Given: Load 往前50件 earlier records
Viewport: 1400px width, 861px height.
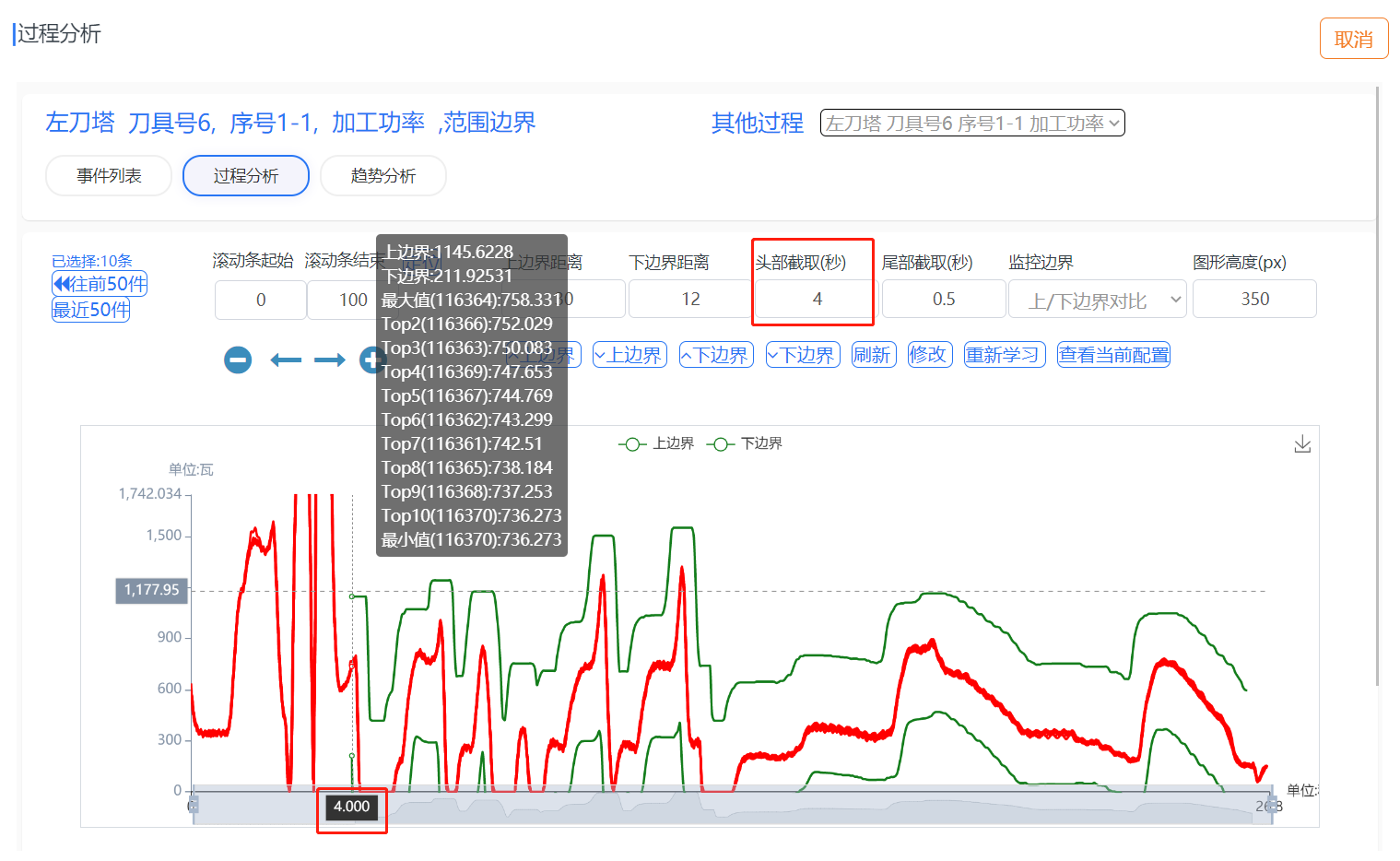Looking at the screenshot, I should (x=100, y=284).
